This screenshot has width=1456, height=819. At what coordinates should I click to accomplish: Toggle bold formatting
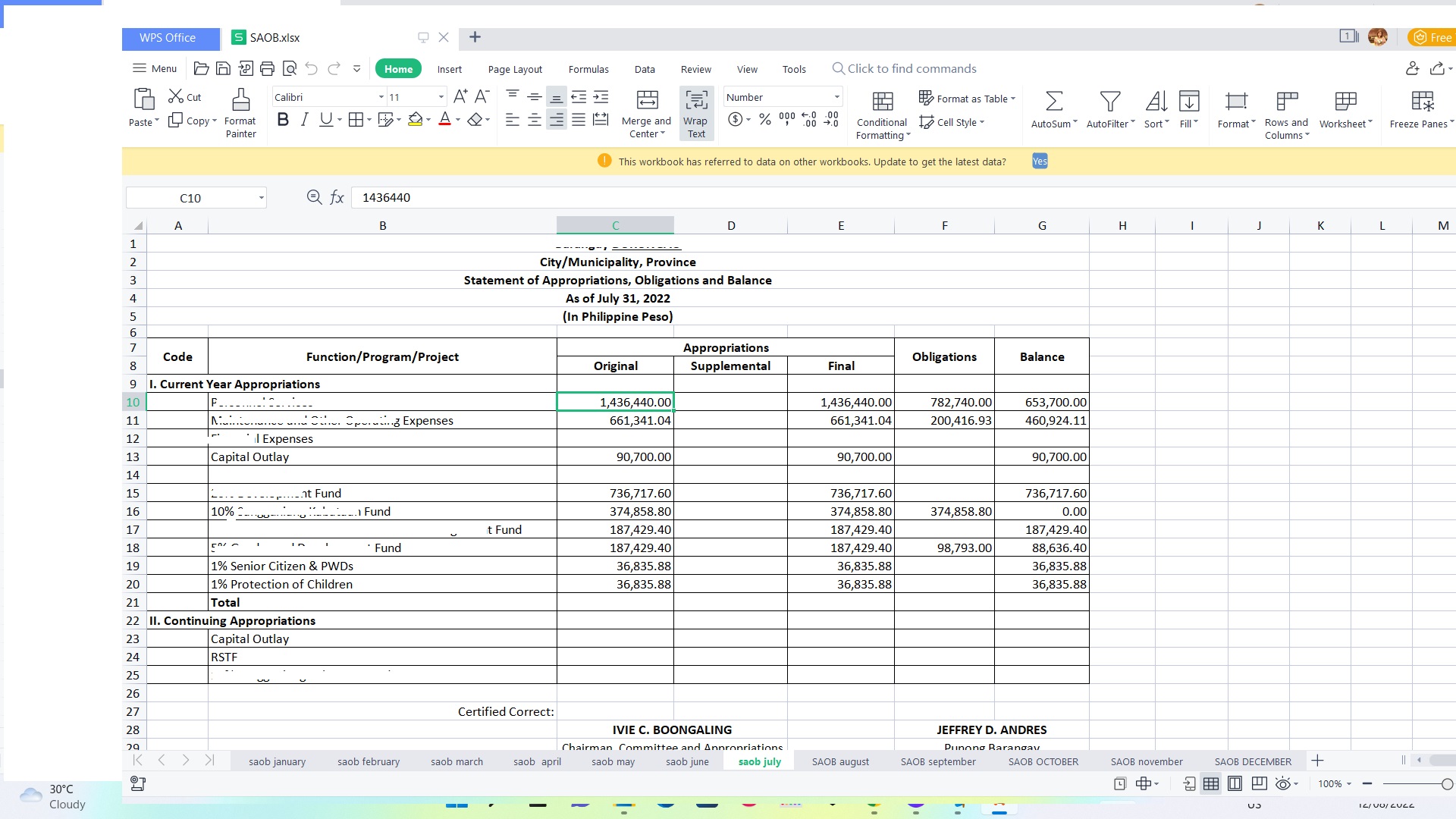283,120
